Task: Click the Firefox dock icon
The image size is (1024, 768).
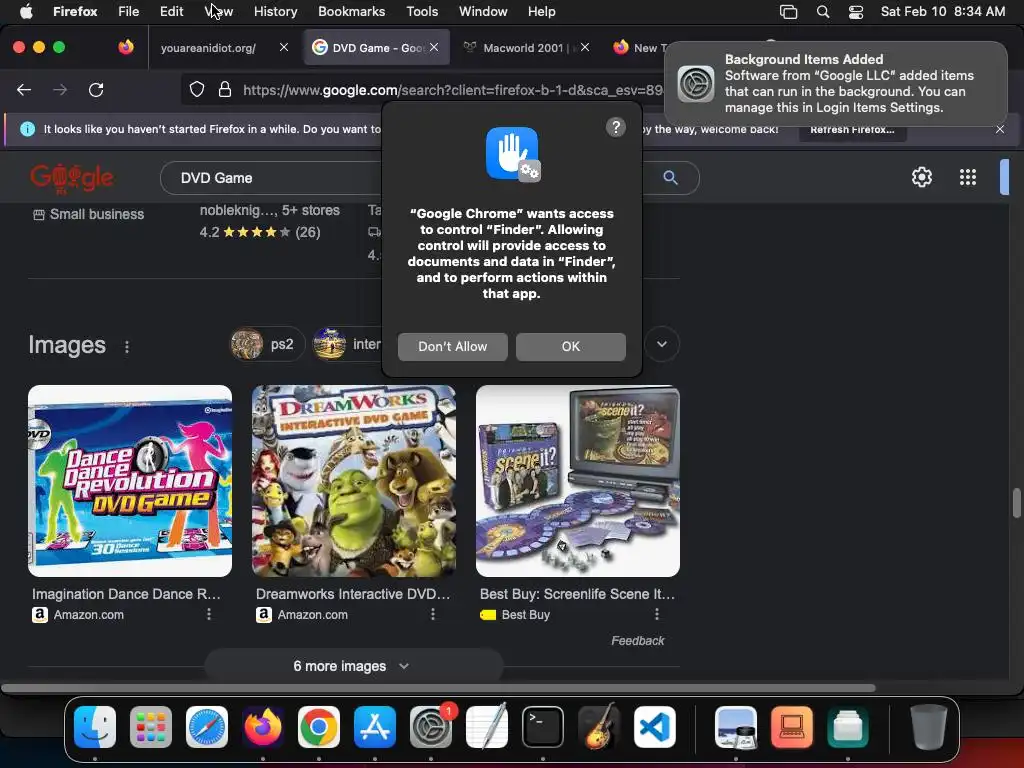Action: pos(263,727)
